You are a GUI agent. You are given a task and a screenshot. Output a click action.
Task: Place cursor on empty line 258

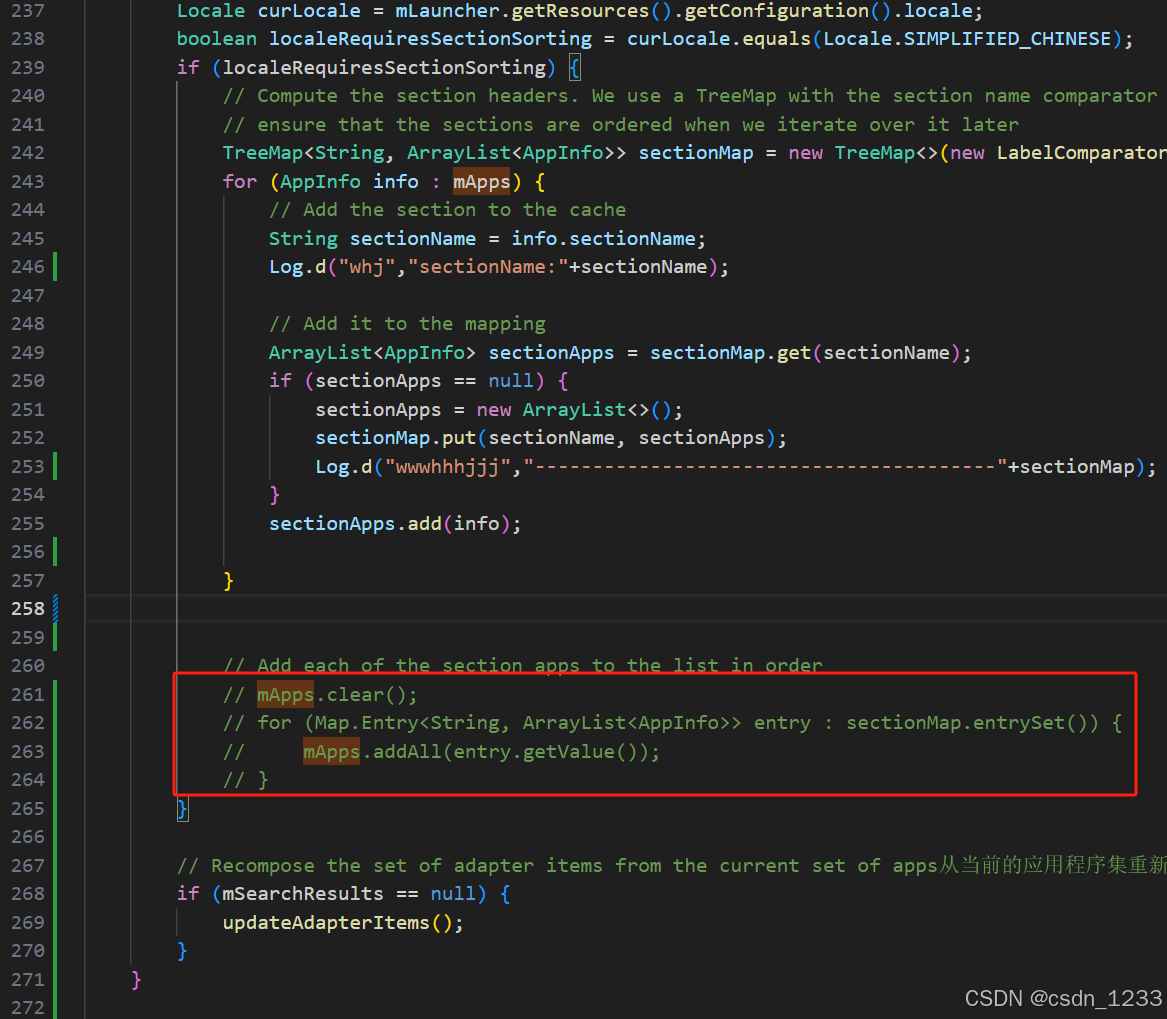pos(625,609)
